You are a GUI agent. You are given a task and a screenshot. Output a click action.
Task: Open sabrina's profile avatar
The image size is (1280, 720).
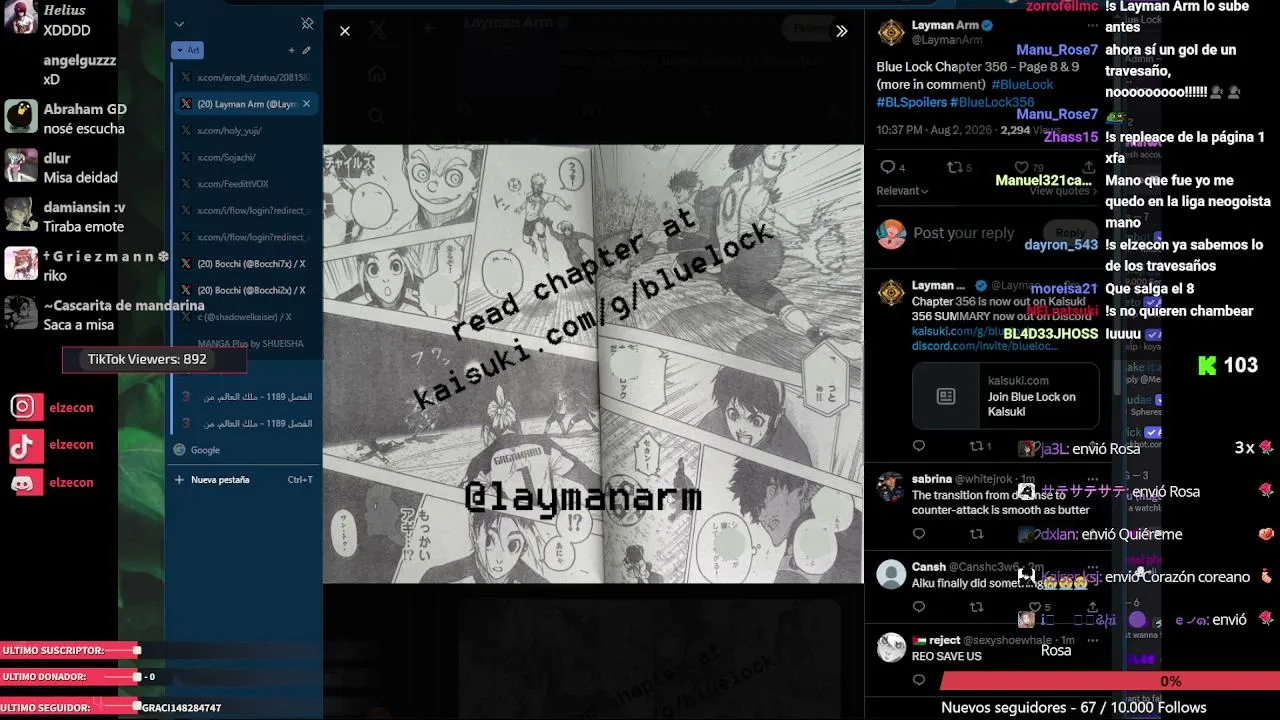891,487
